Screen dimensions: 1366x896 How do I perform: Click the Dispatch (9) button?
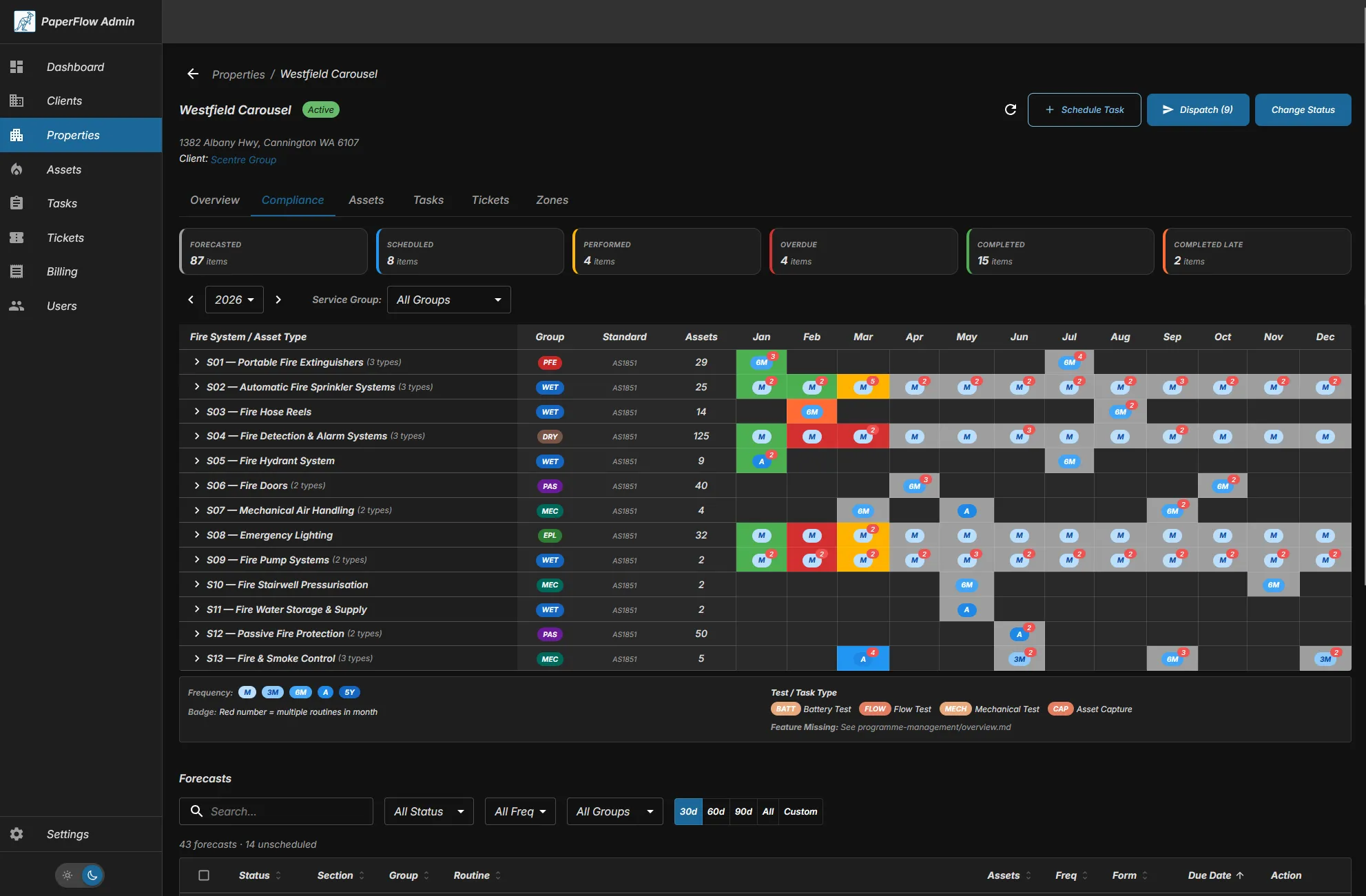pos(1197,110)
